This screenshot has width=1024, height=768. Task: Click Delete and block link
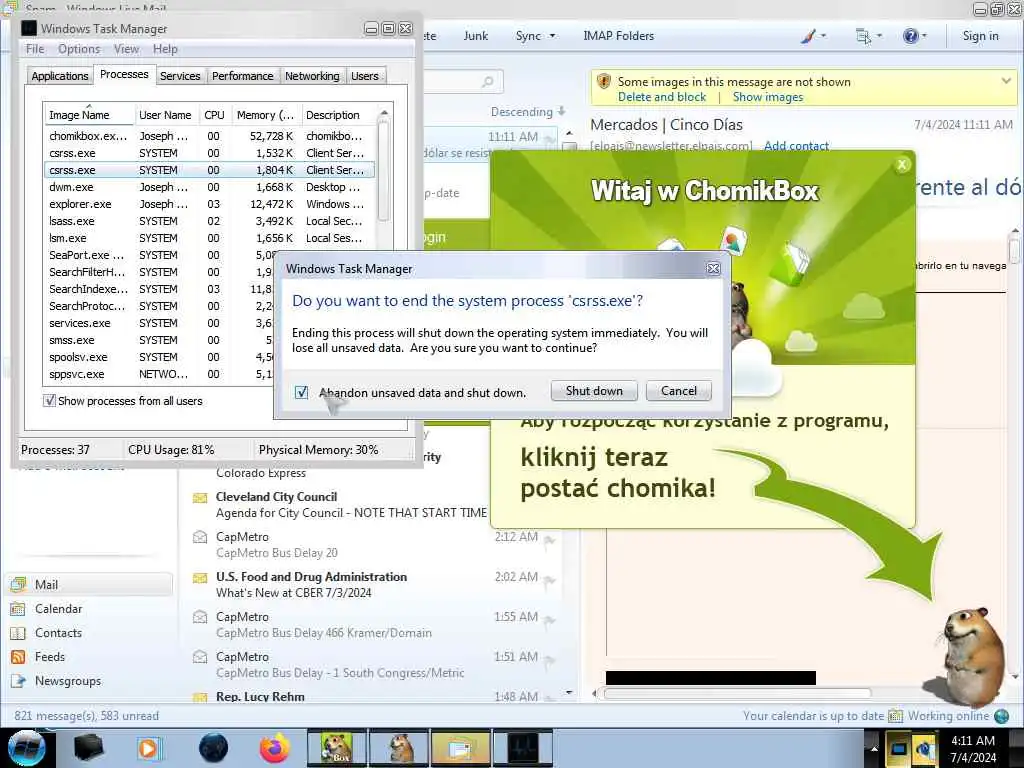tap(662, 97)
